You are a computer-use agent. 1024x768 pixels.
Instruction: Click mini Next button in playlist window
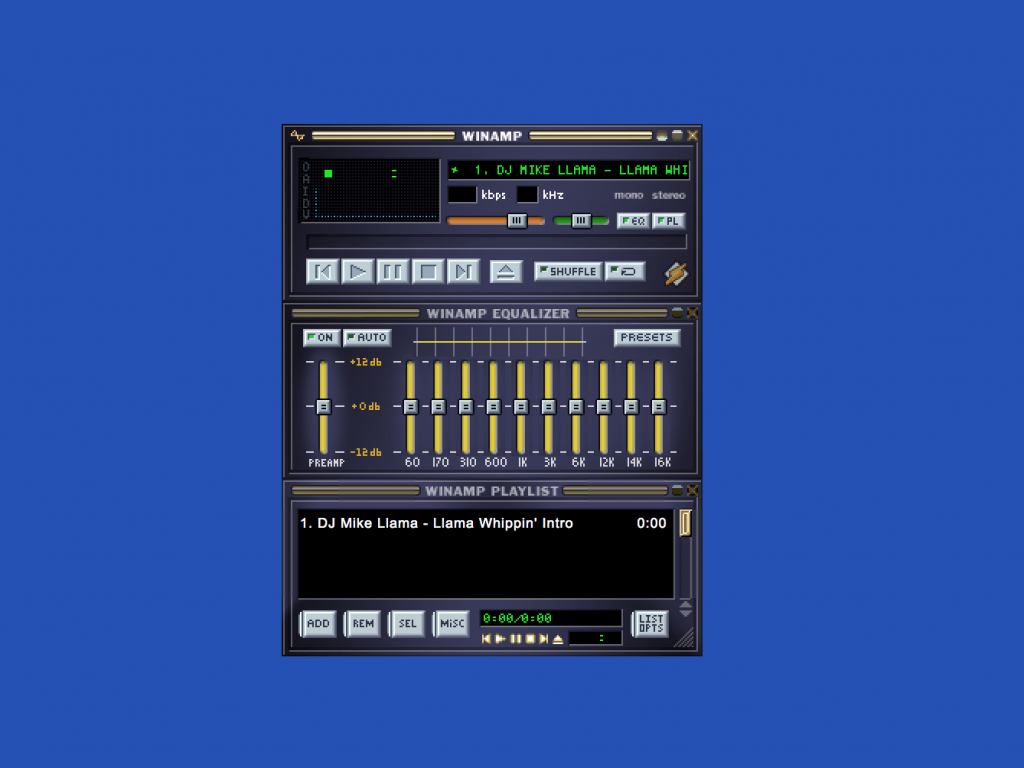544,639
